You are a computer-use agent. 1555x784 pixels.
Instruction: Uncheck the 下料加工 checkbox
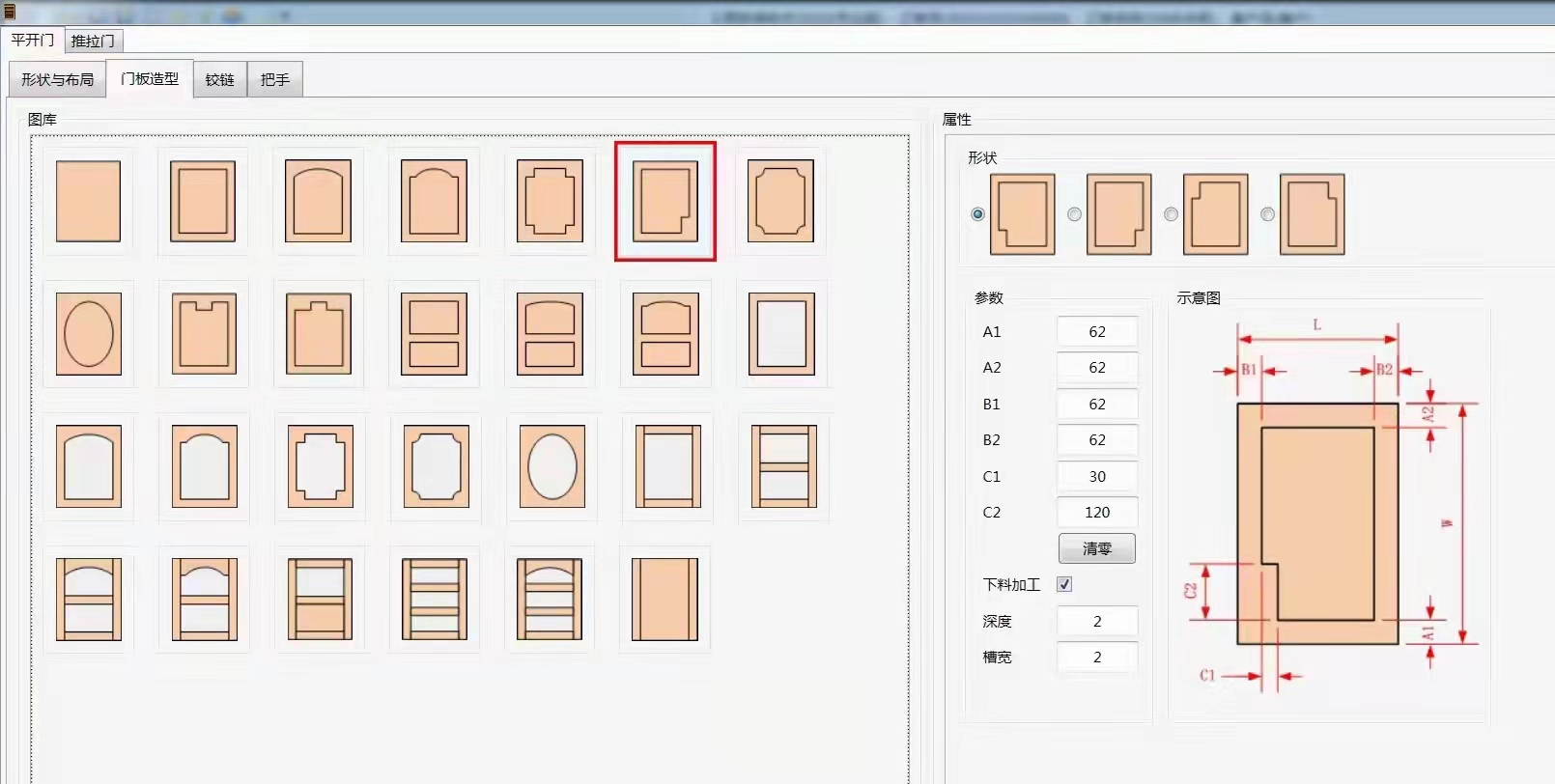click(x=1064, y=584)
